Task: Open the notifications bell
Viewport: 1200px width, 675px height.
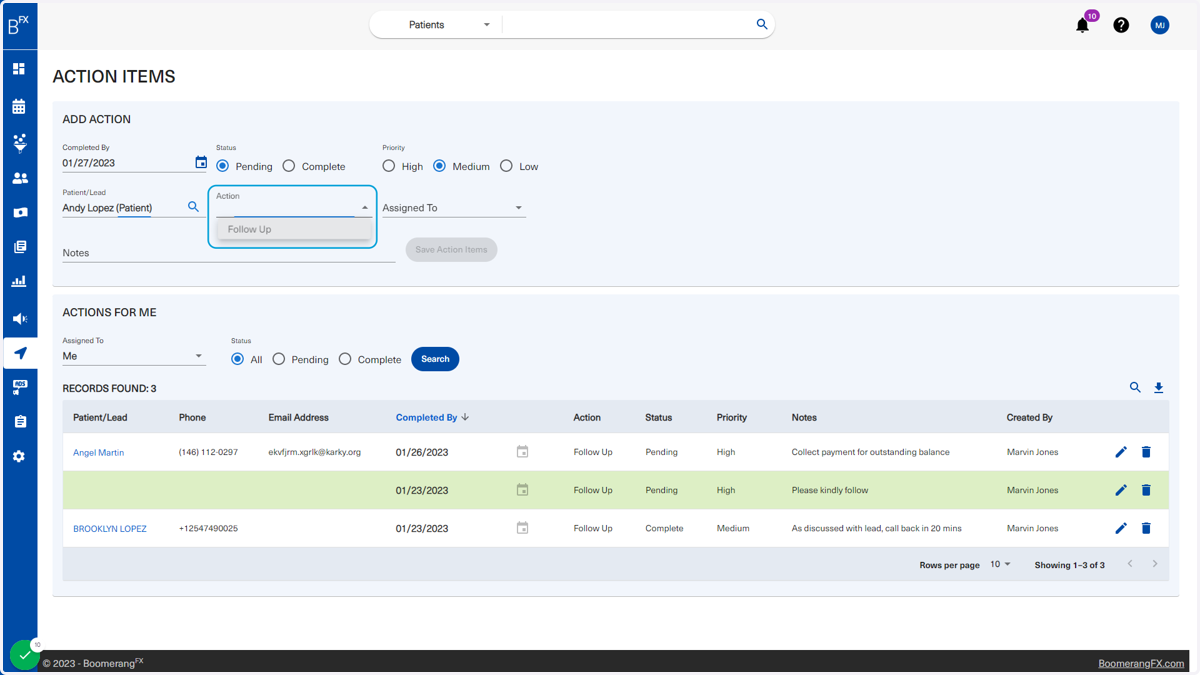Action: tap(1082, 25)
